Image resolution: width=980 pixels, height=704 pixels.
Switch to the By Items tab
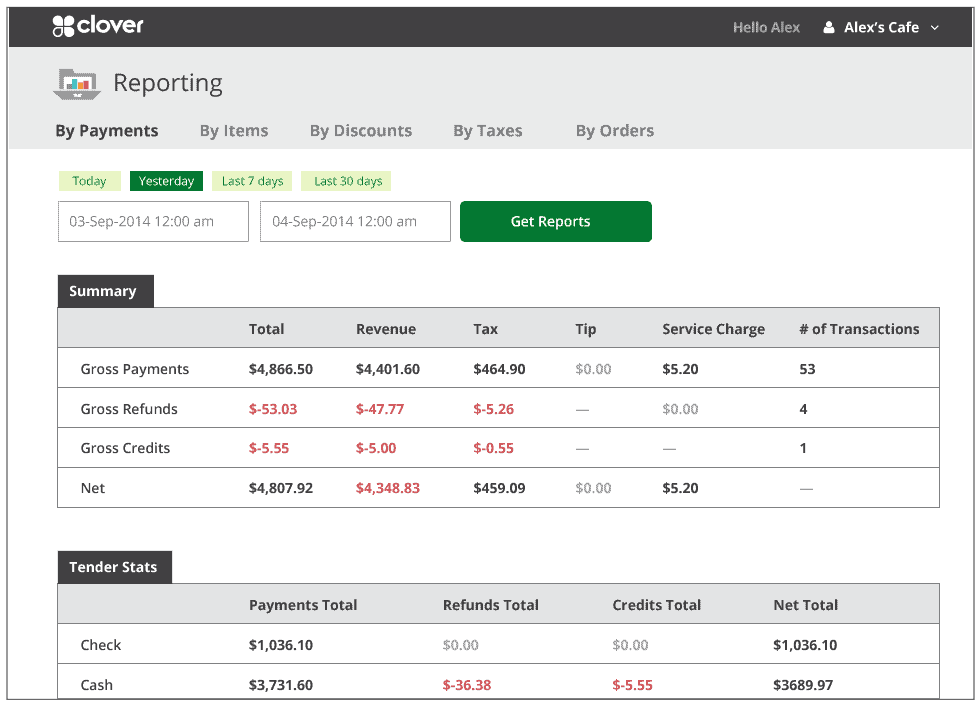[233, 130]
